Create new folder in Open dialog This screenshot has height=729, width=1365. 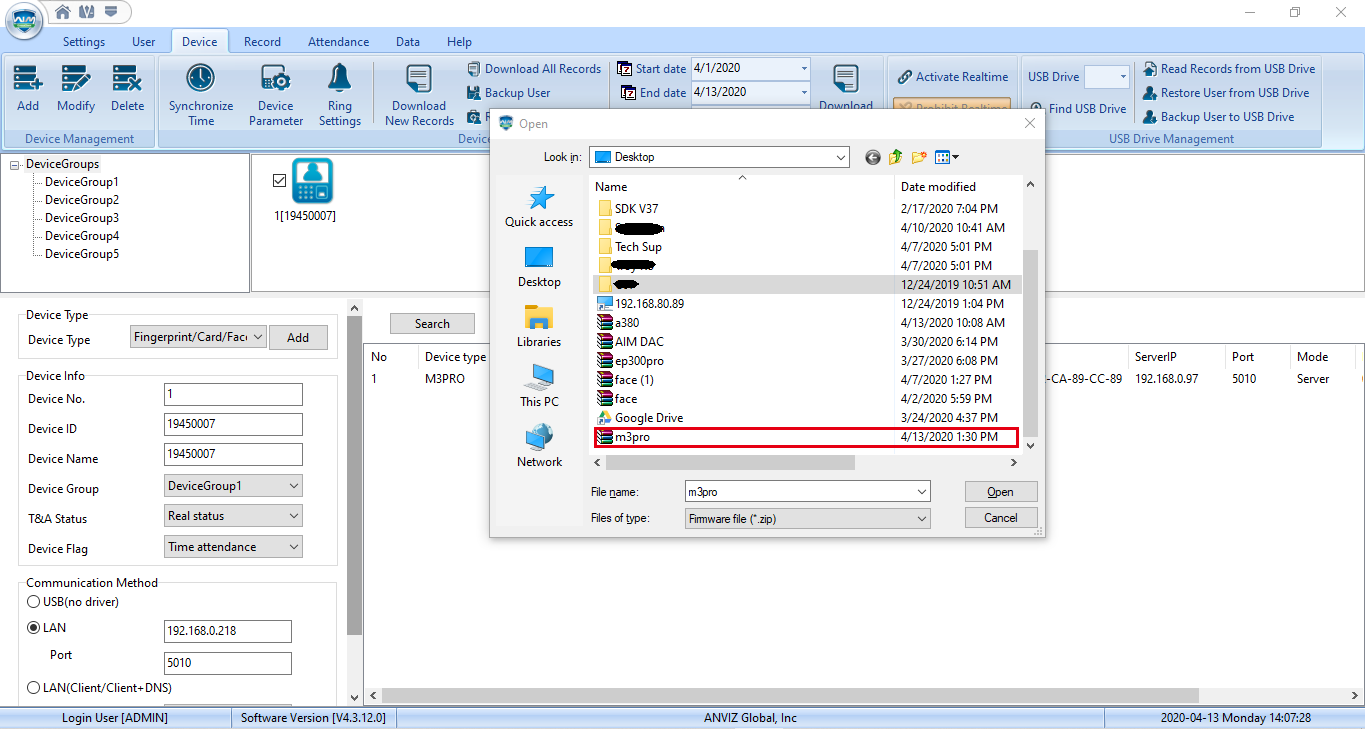(919, 157)
